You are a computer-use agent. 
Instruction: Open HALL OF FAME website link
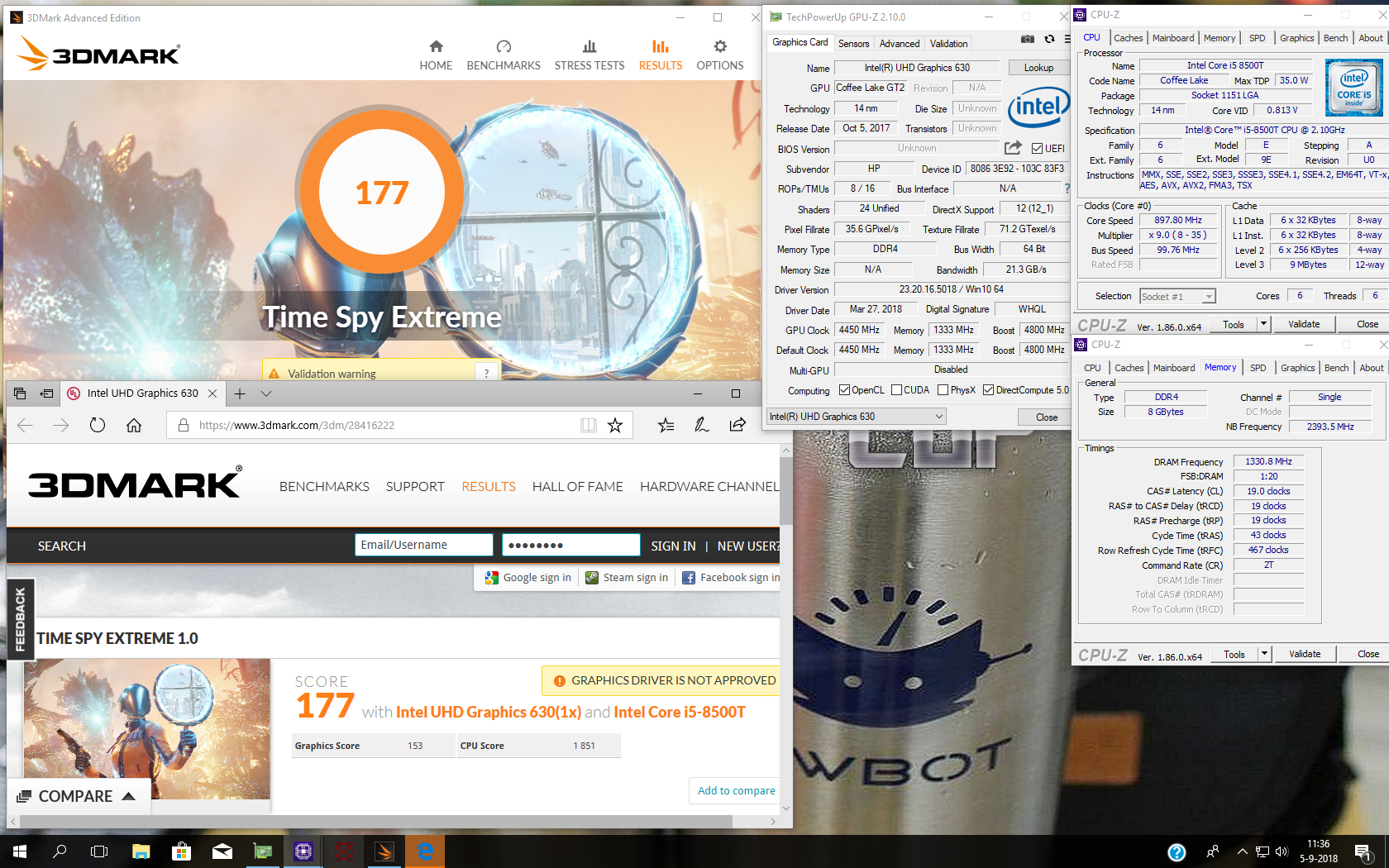click(577, 487)
